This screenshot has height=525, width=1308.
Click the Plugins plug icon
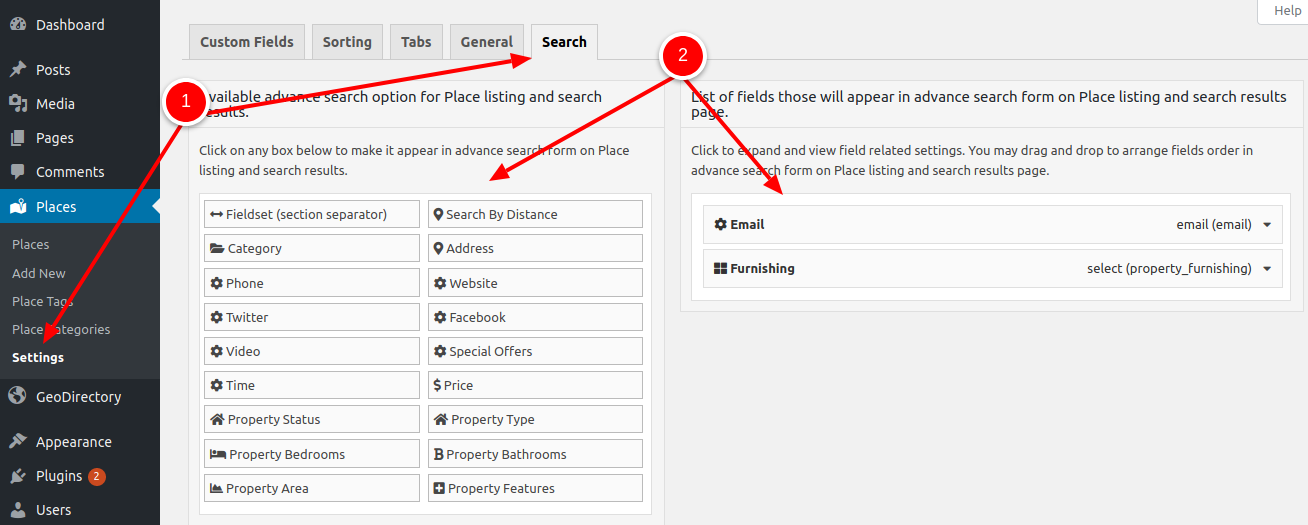[x=18, y=476]
